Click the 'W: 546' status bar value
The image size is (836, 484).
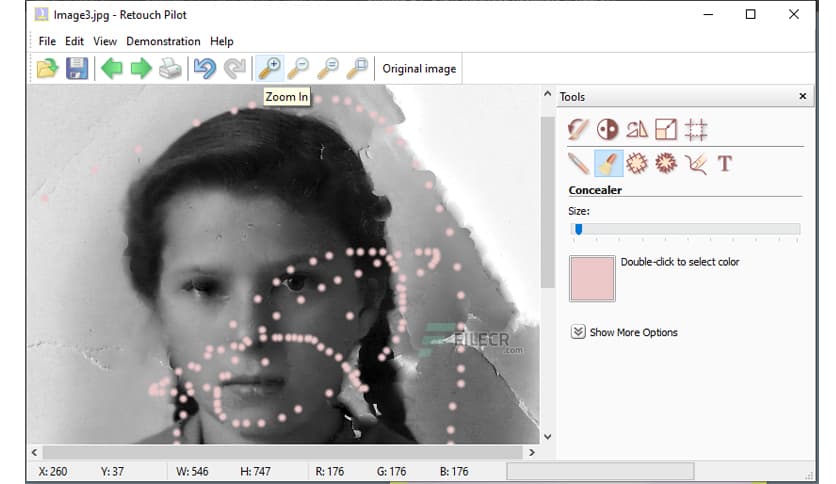pyautogui.click(x=192, y=472)
